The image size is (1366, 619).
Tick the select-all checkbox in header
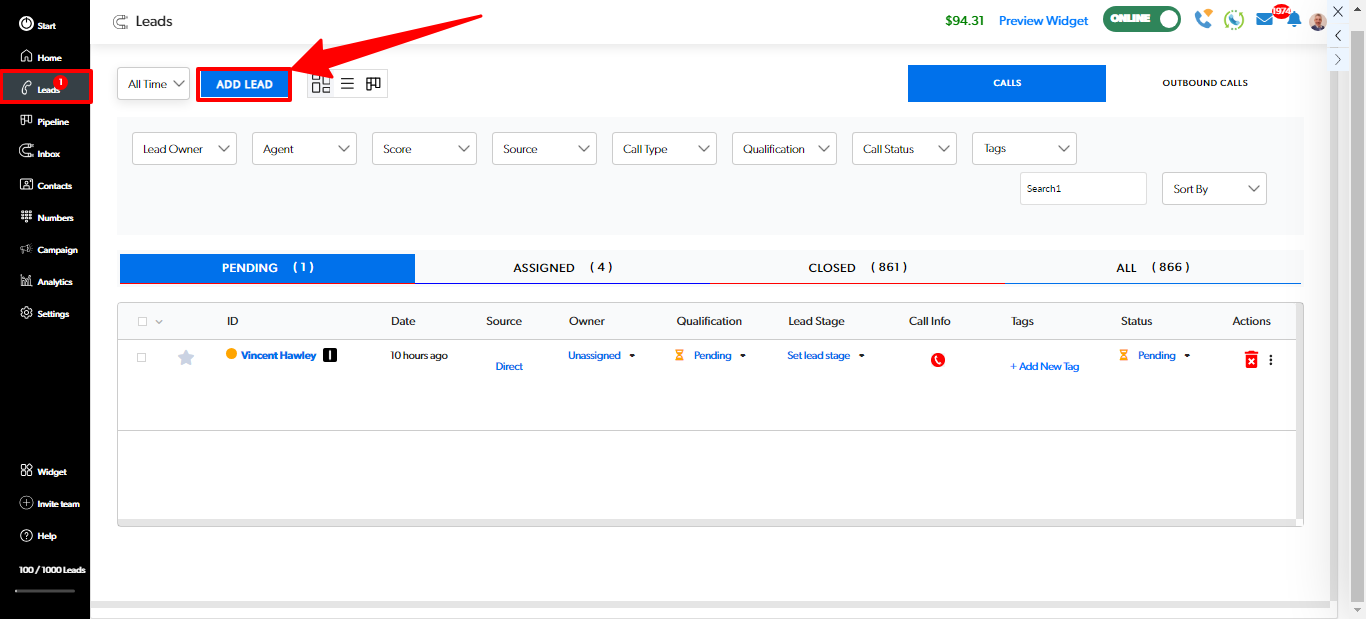pos(142,322)
